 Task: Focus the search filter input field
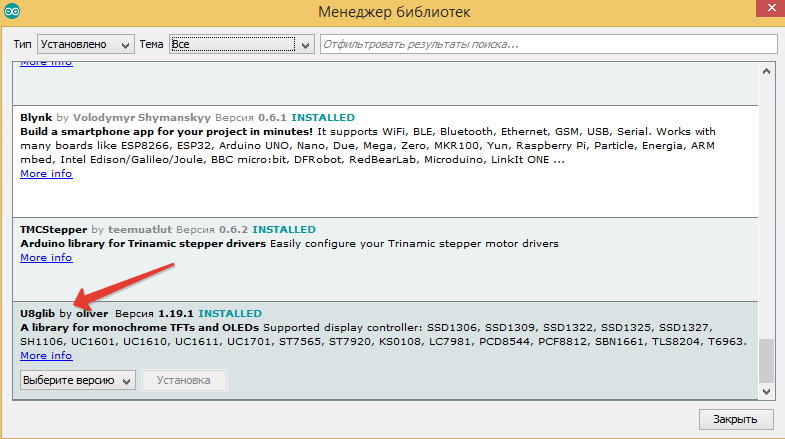click(549, 45)
